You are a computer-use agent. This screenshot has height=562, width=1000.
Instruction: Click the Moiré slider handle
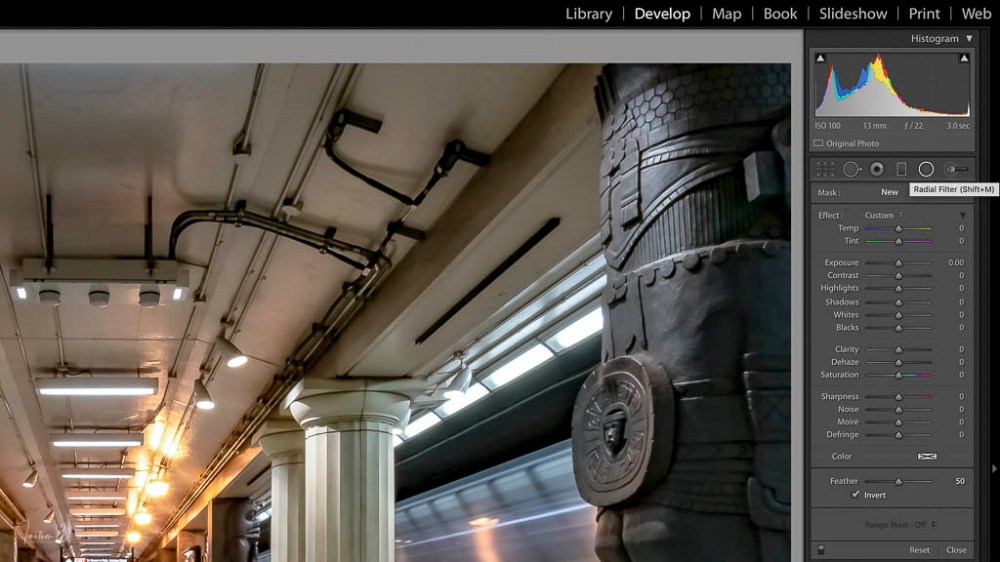pyautogui.click(x=899, y=422)
